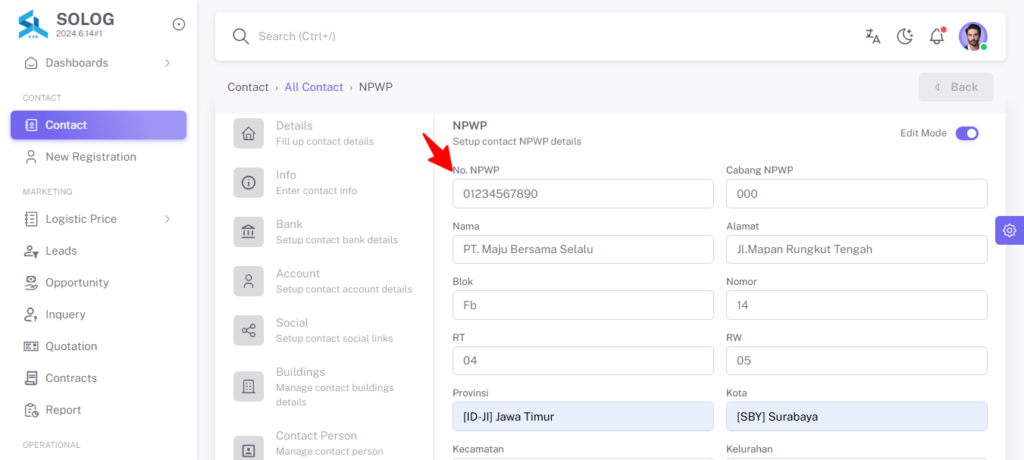Expand the Dashboards menu chevron

pyautogui.click(x=167, y=63)
